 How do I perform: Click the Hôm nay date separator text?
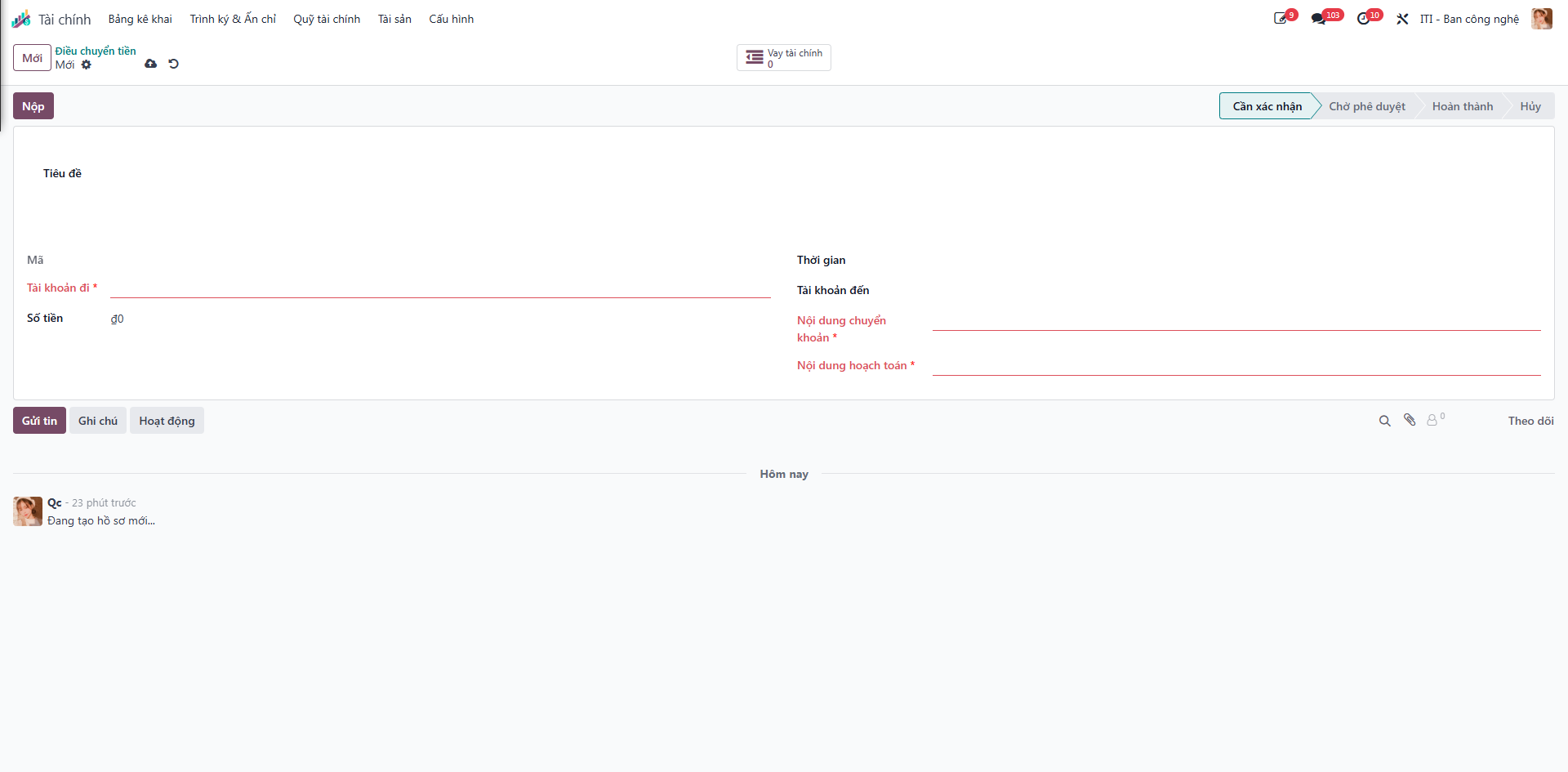(784, 474)
